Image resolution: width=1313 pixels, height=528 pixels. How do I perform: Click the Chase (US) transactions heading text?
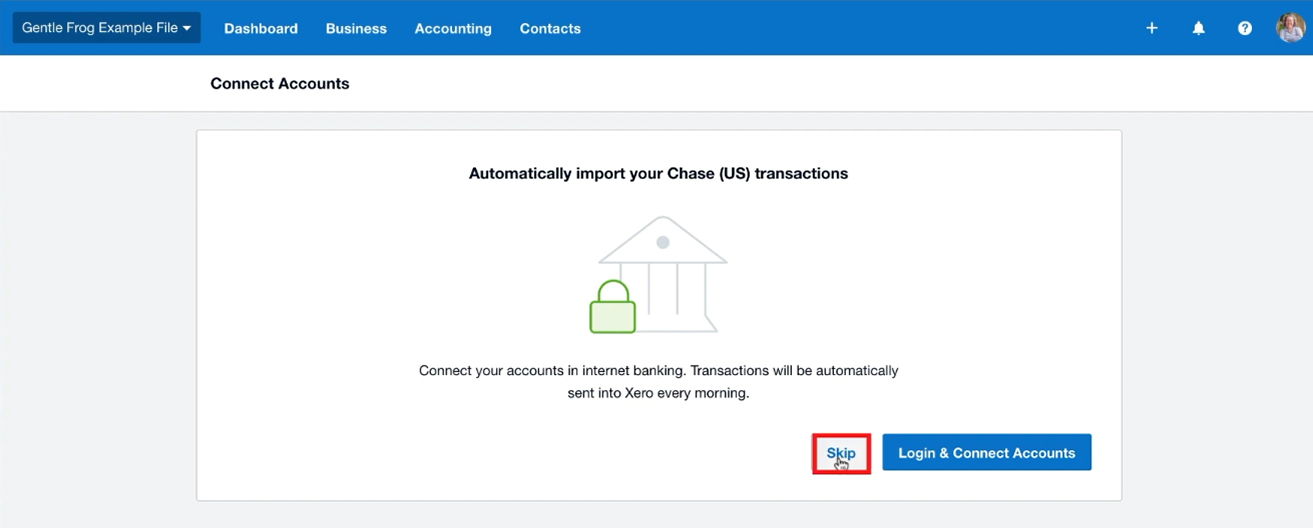click(658, 174)
